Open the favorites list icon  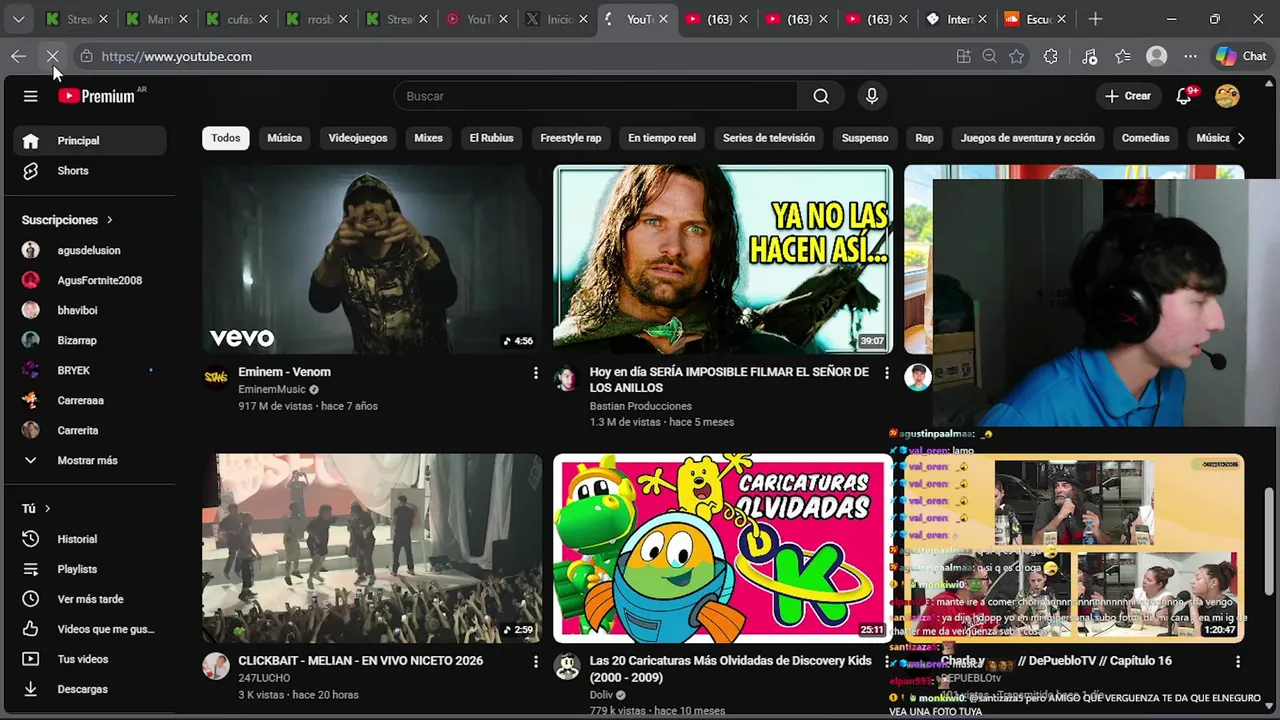tap(1123, 57)
